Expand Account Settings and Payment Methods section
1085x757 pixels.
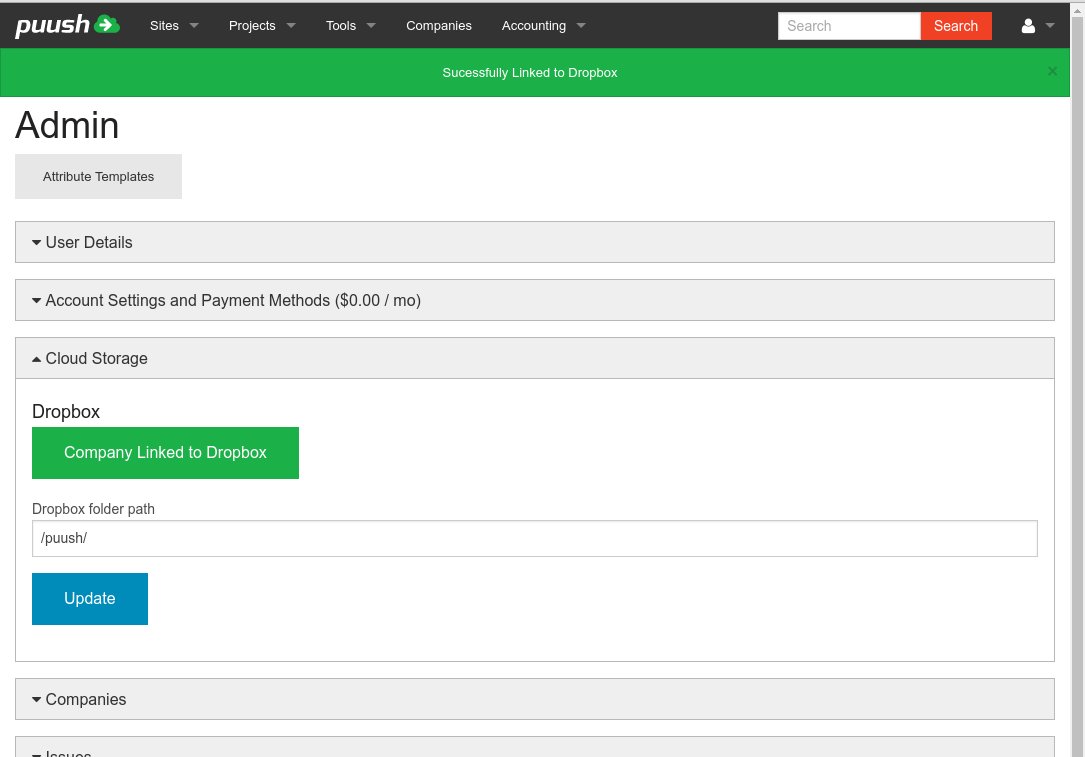tap(232, 300)
